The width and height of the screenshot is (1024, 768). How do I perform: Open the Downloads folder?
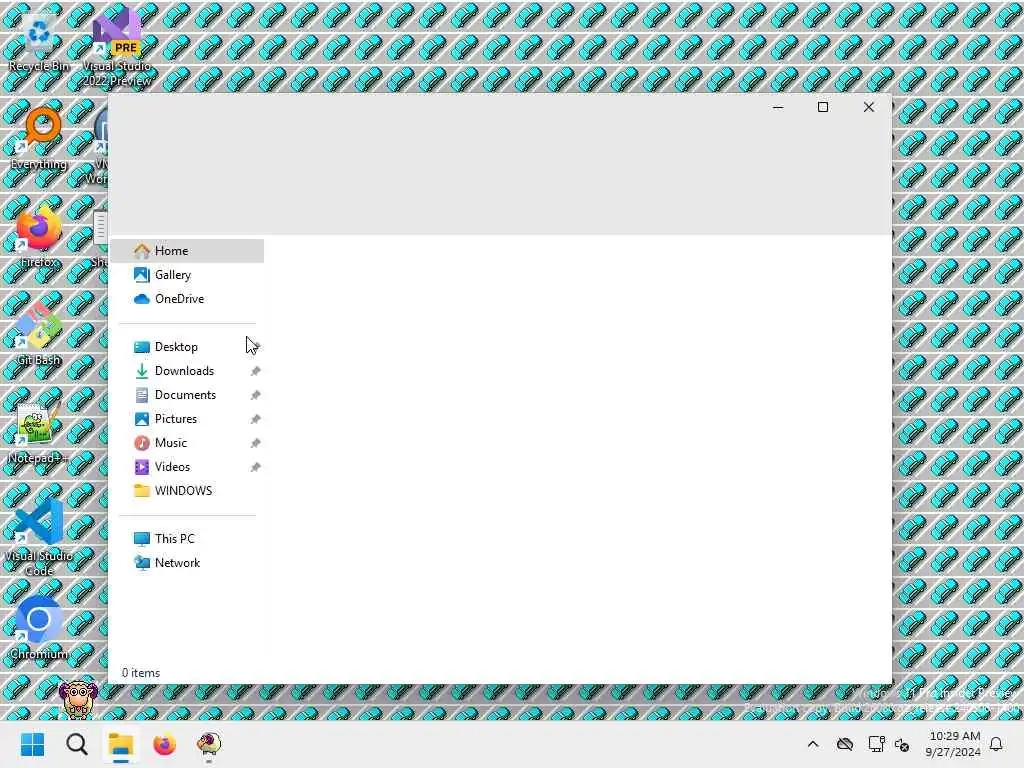(187, 371)
